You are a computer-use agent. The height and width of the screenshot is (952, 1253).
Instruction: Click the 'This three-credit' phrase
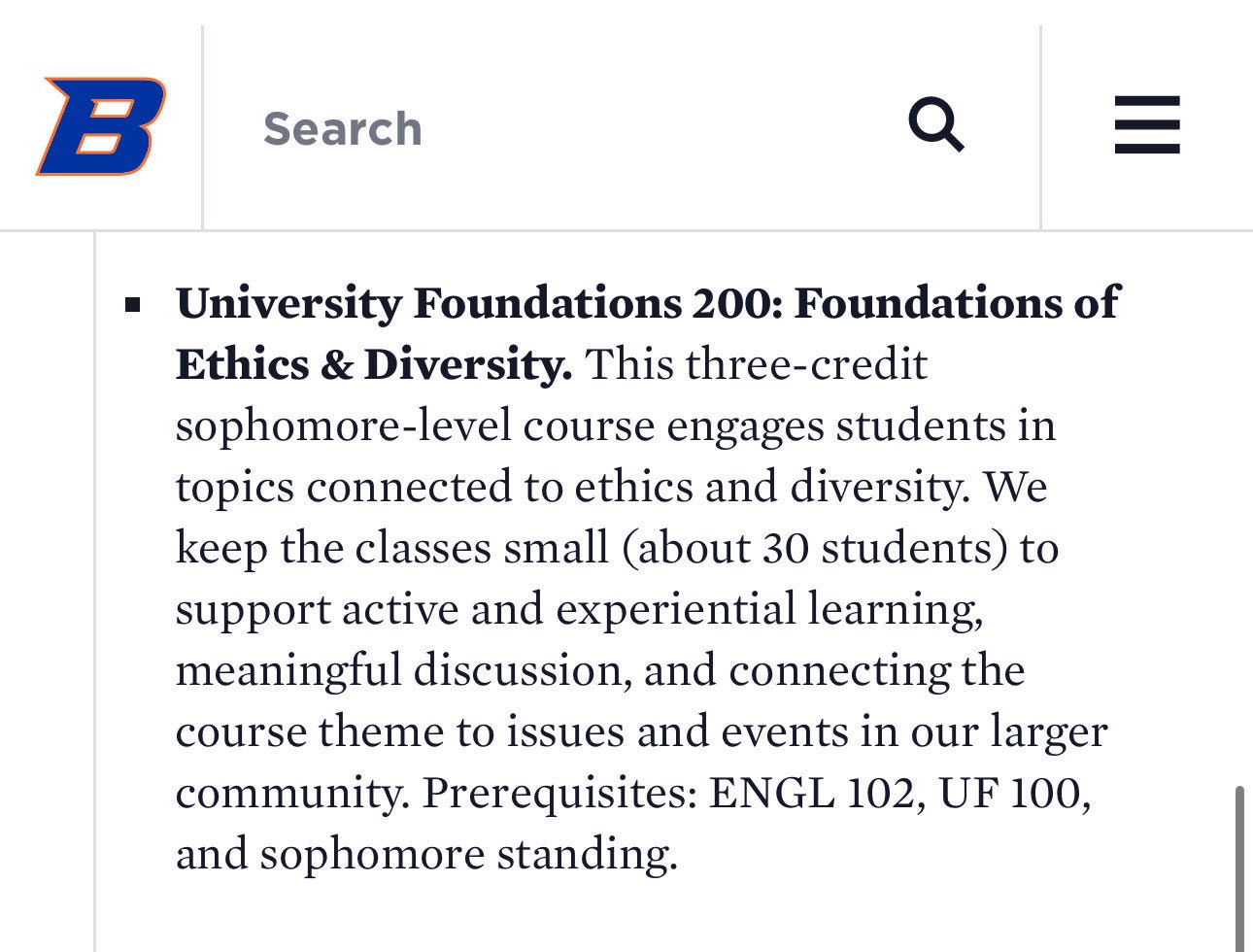pyautogui.click(x=757, y=364)
